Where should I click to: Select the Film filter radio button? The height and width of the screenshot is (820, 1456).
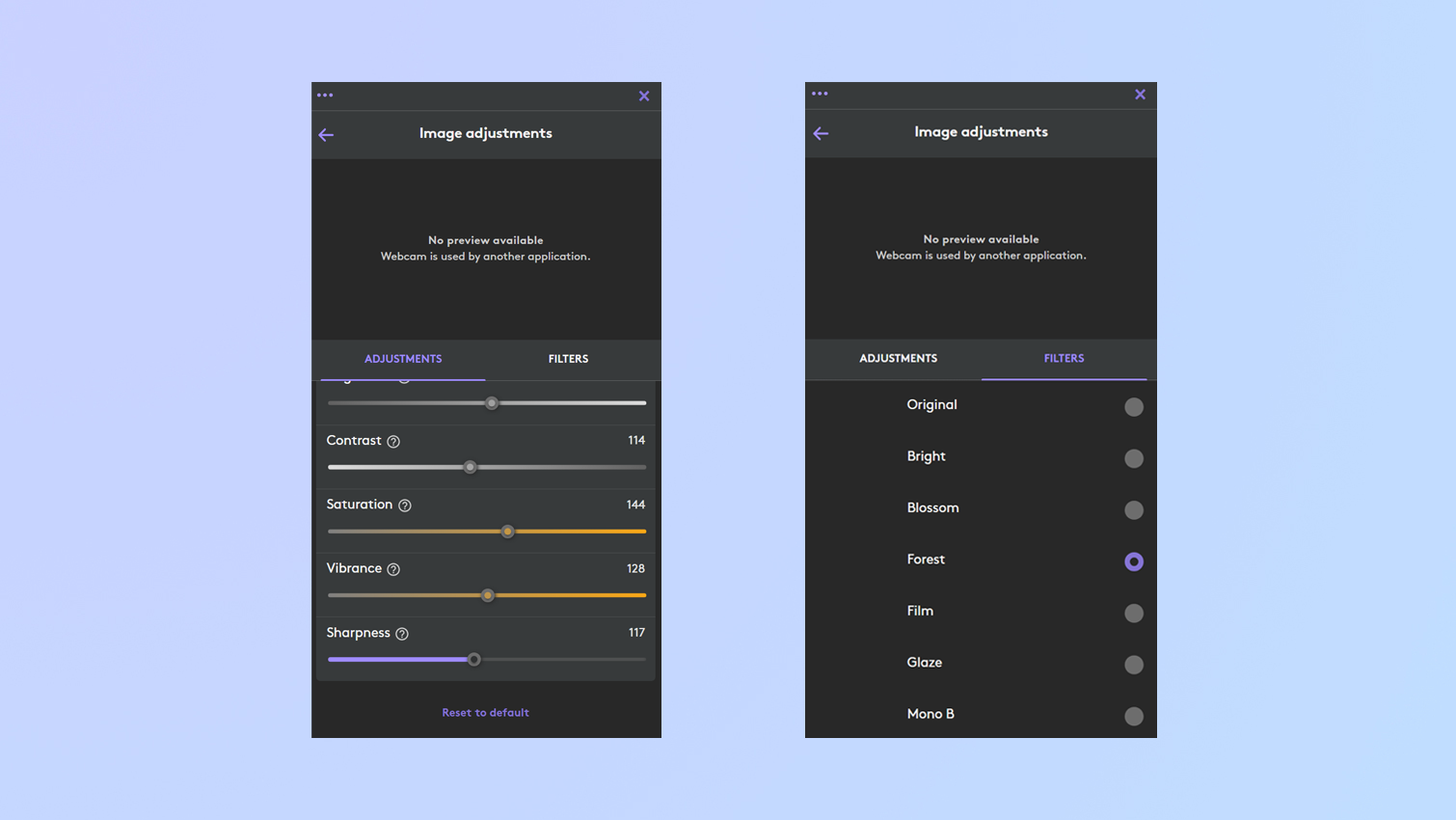point(1134,613)
